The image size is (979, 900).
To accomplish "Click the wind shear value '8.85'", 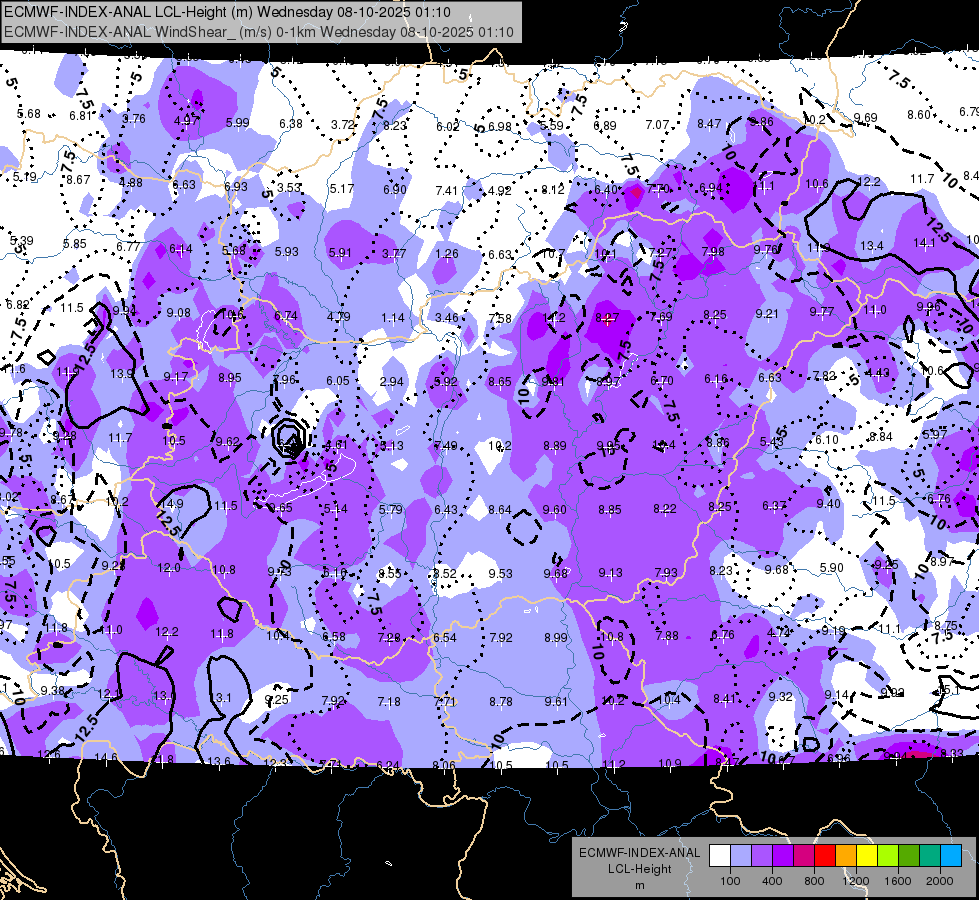I will click(609, 510).
